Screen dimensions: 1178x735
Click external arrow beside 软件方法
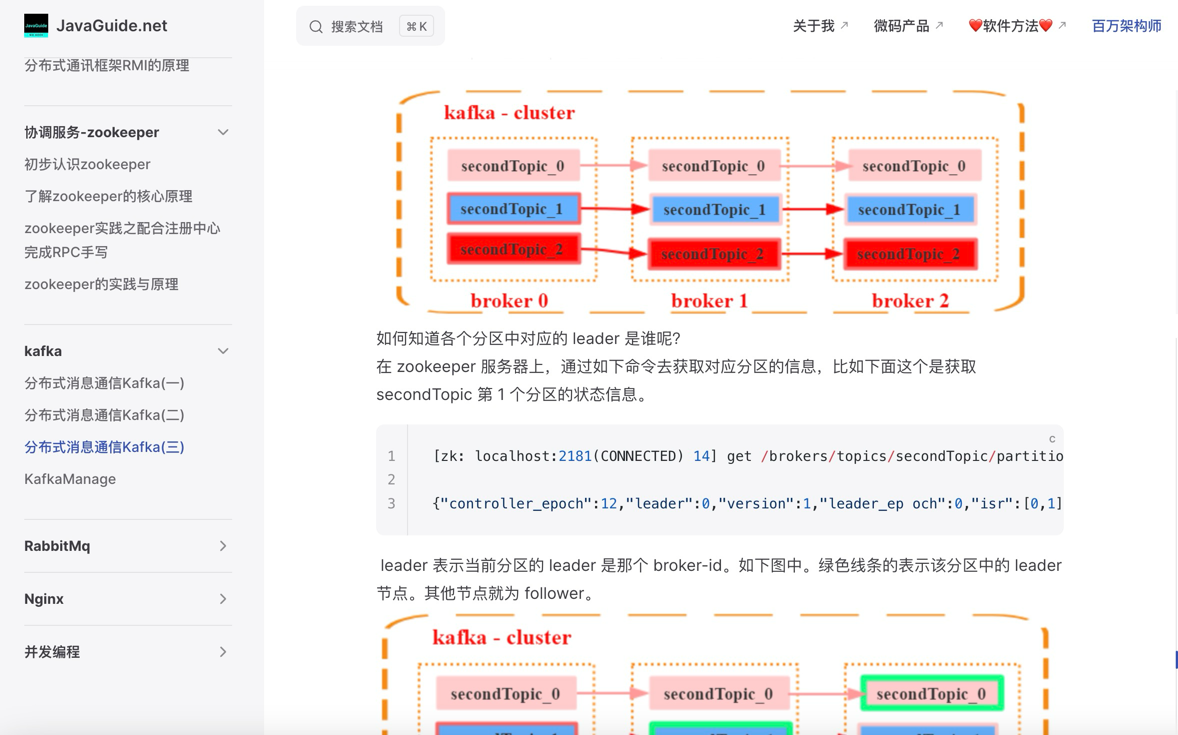click(x=1062, y=26)
